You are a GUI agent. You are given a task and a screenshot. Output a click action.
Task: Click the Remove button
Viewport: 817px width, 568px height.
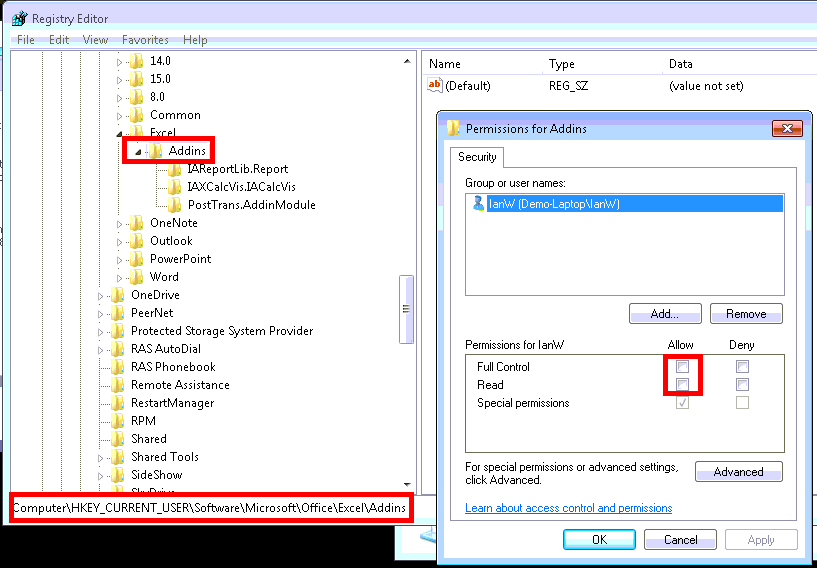click(x=746, y=314)
